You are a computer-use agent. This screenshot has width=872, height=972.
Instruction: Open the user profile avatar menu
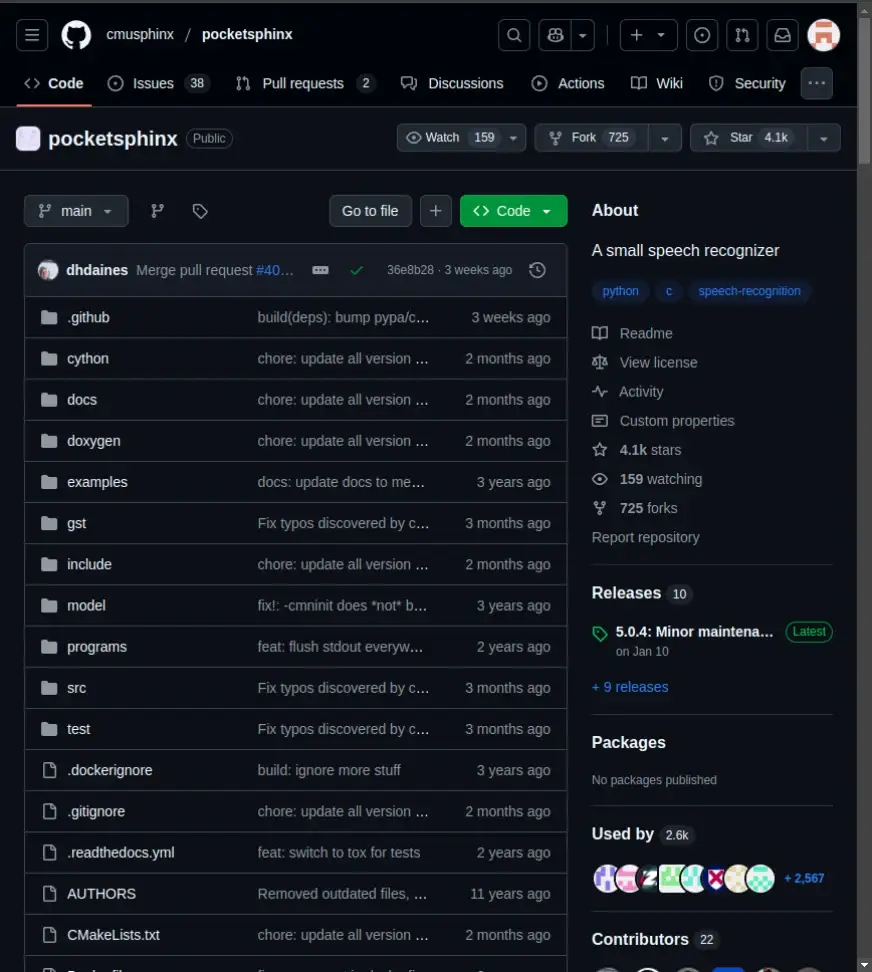click(823, 35)
